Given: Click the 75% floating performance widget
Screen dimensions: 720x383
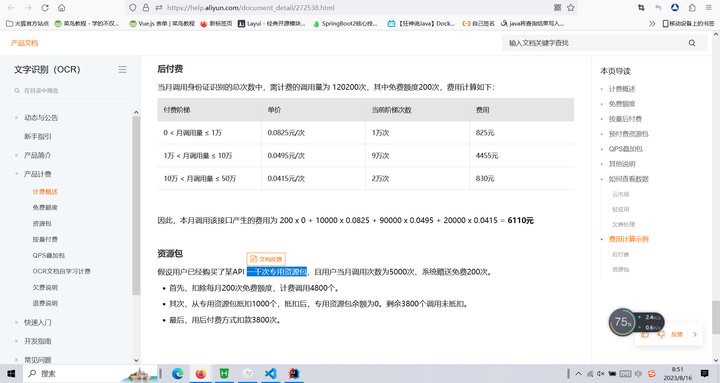Looking at the screenshot, I should [x=623, y=322].
